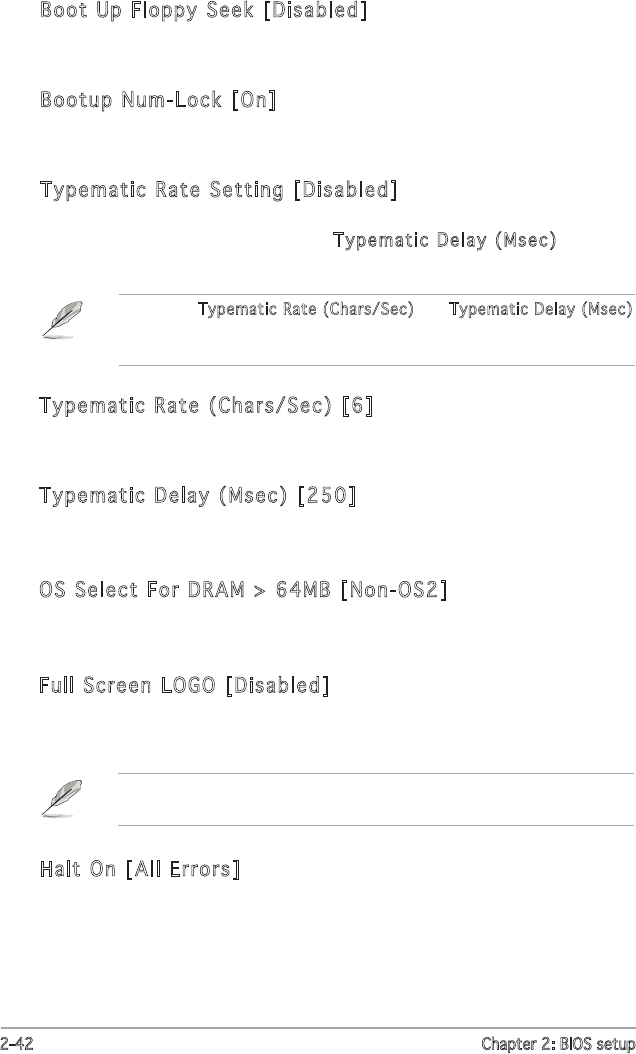Viewport: 636px width, 1054px height.
Task: Open the [Non-OS2] option value
Action: point(393,590)
